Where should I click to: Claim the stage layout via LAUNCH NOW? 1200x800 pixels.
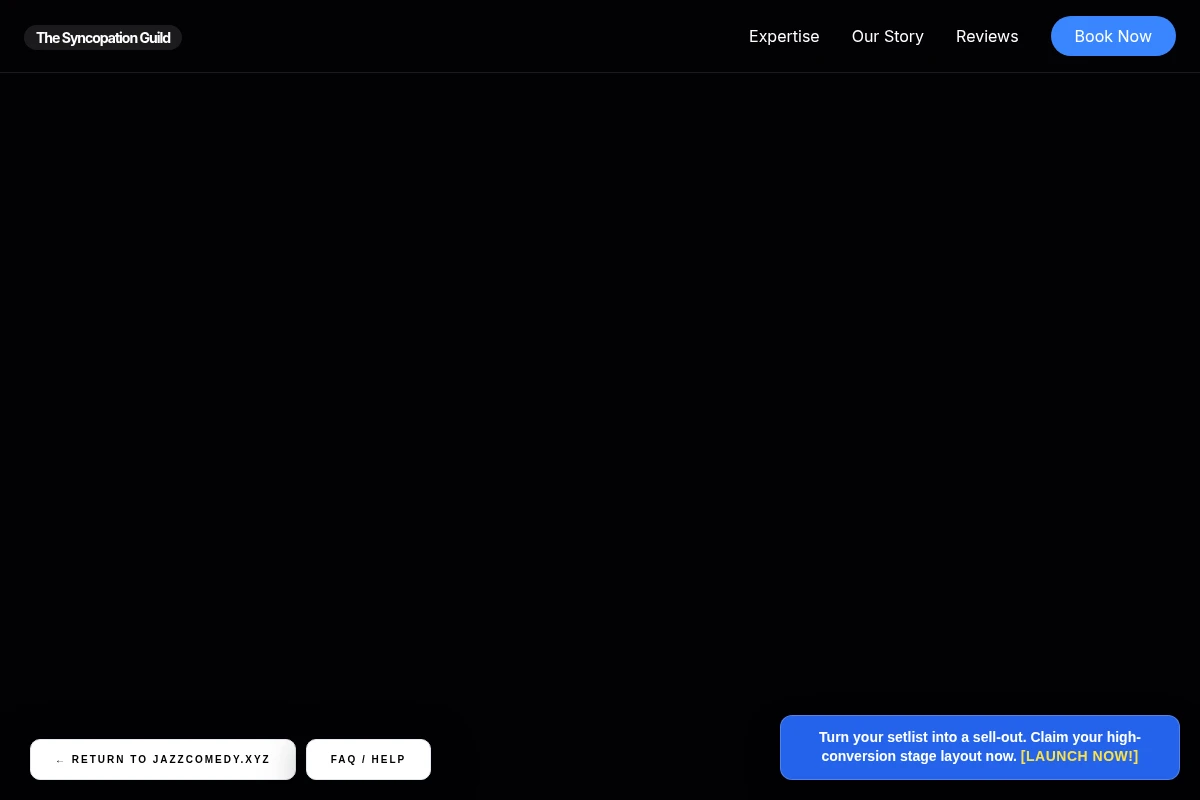(1079, 756)
